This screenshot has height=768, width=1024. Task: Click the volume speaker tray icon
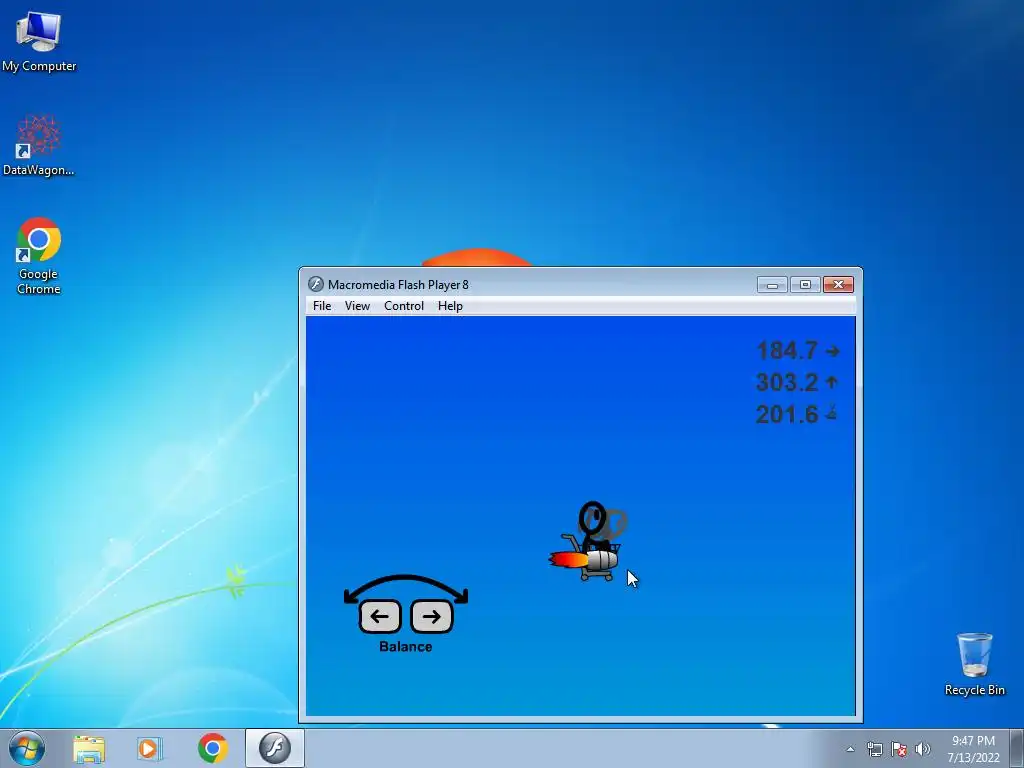click(x=922, y=749)
